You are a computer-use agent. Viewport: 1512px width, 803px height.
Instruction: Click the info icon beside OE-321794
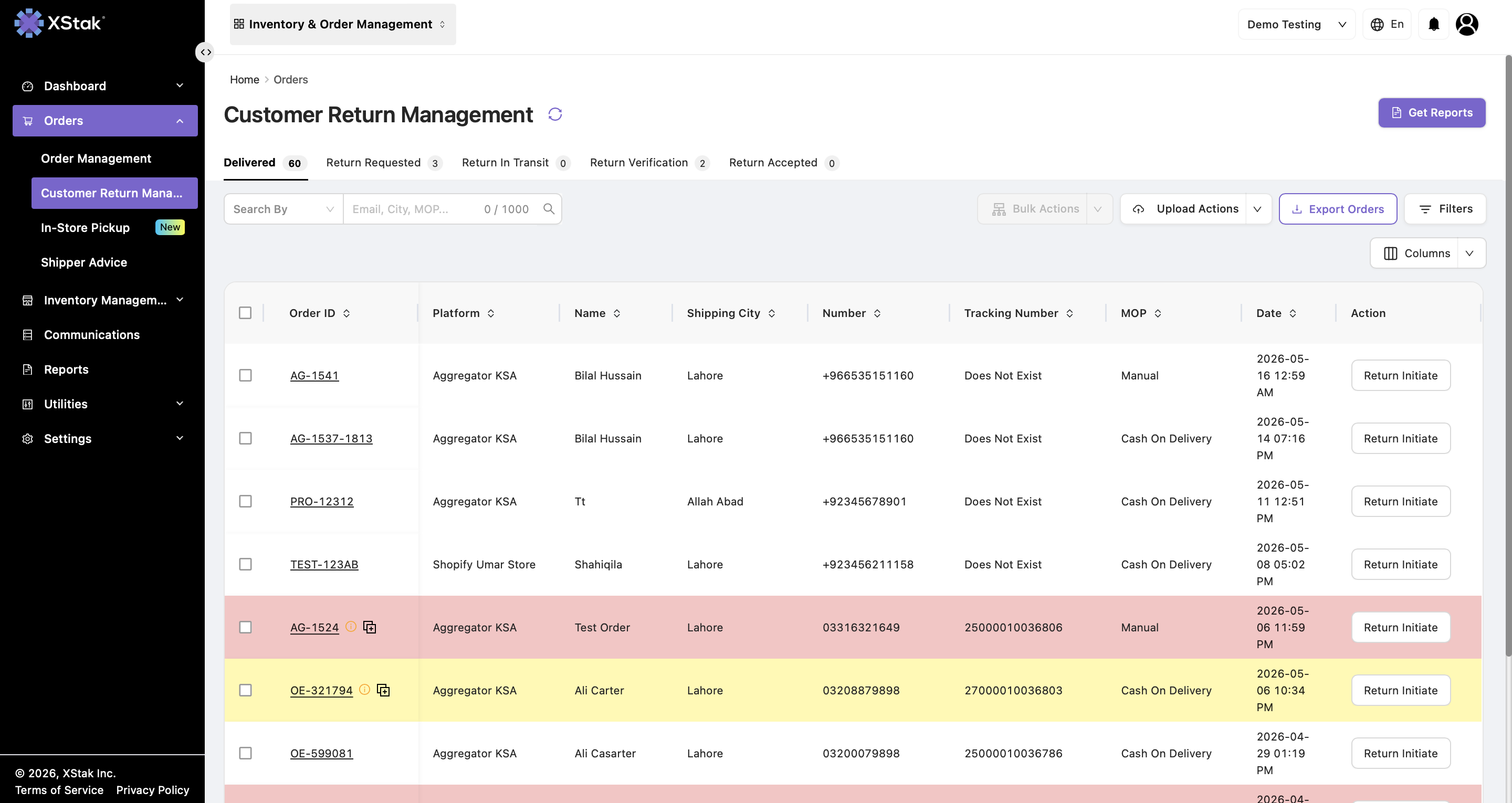364,690
